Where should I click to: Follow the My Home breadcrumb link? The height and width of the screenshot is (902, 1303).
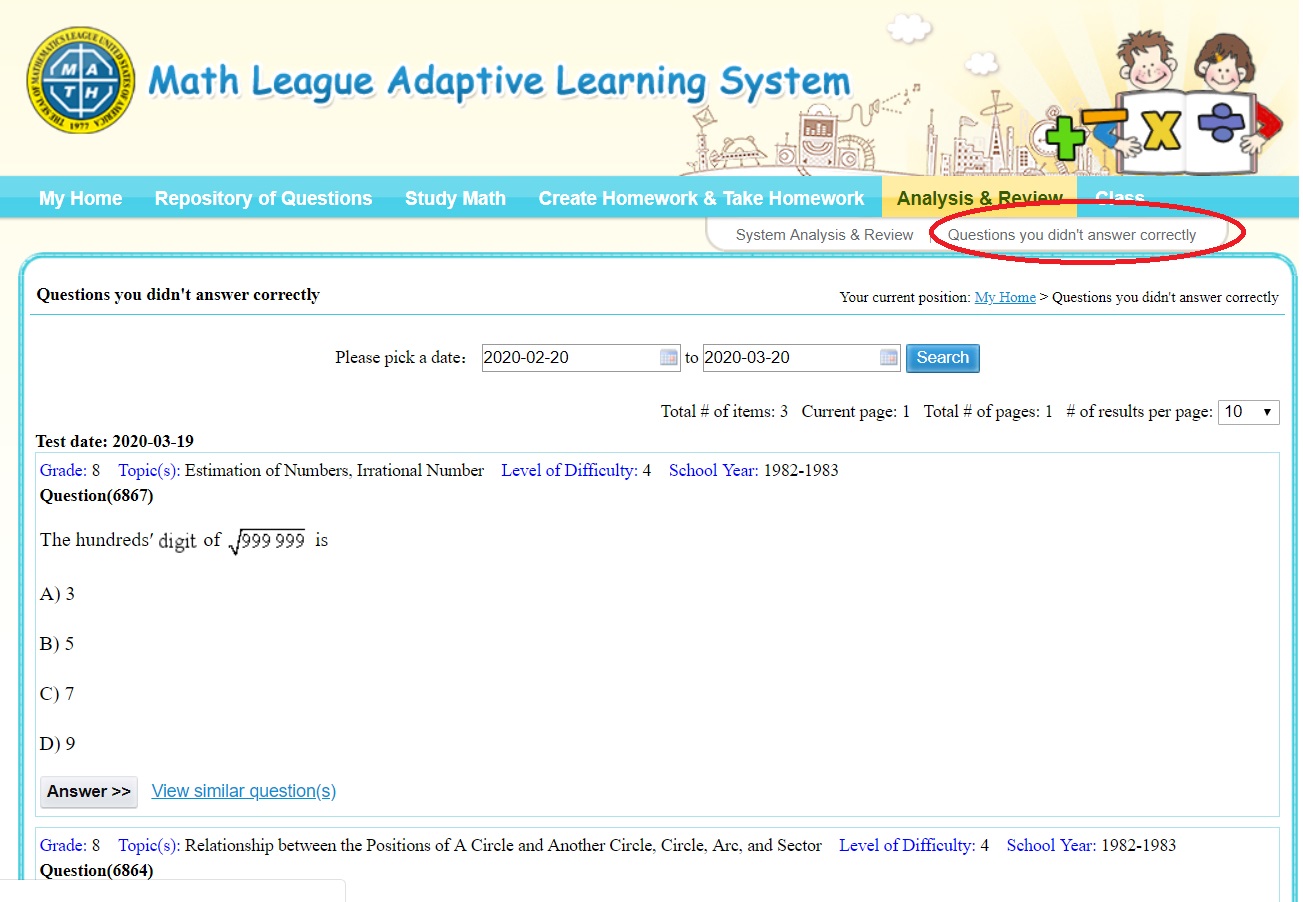pyautogui.click(x=1005, y=297)
